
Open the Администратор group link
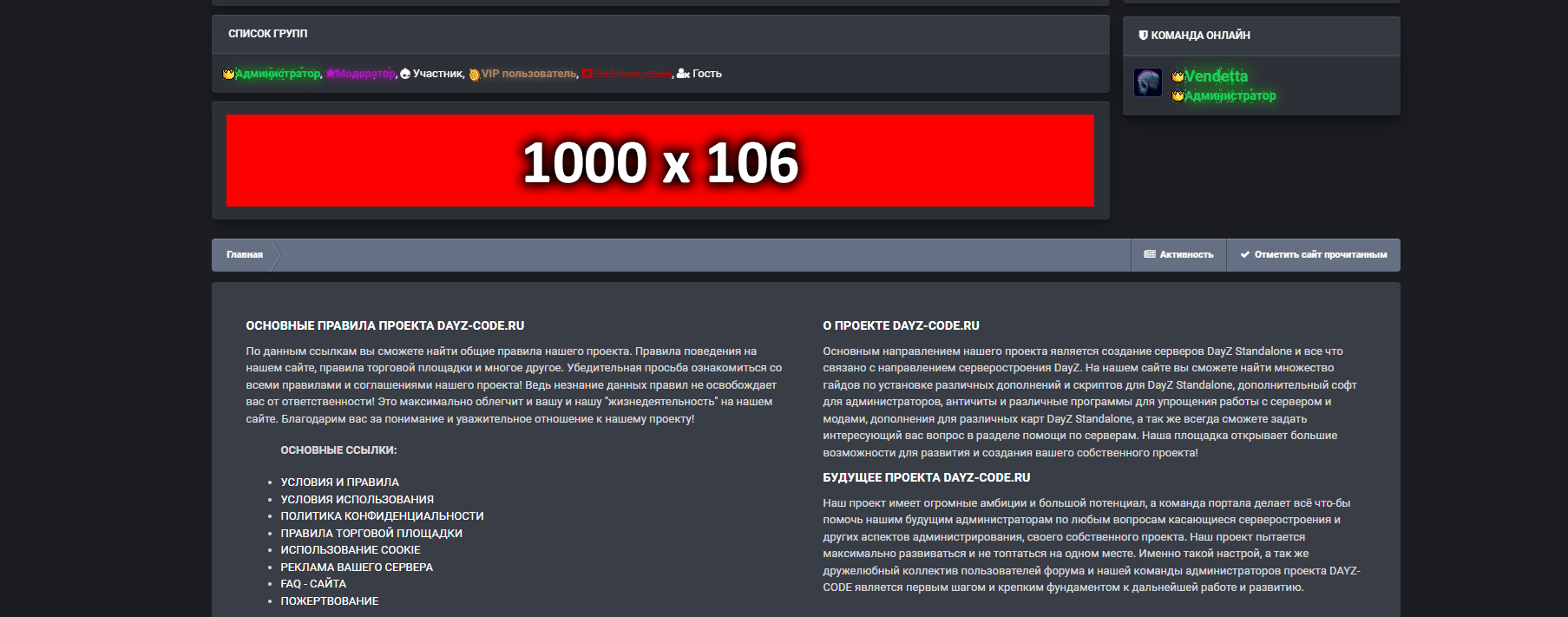pyautogui.click(x=278, y=74)
